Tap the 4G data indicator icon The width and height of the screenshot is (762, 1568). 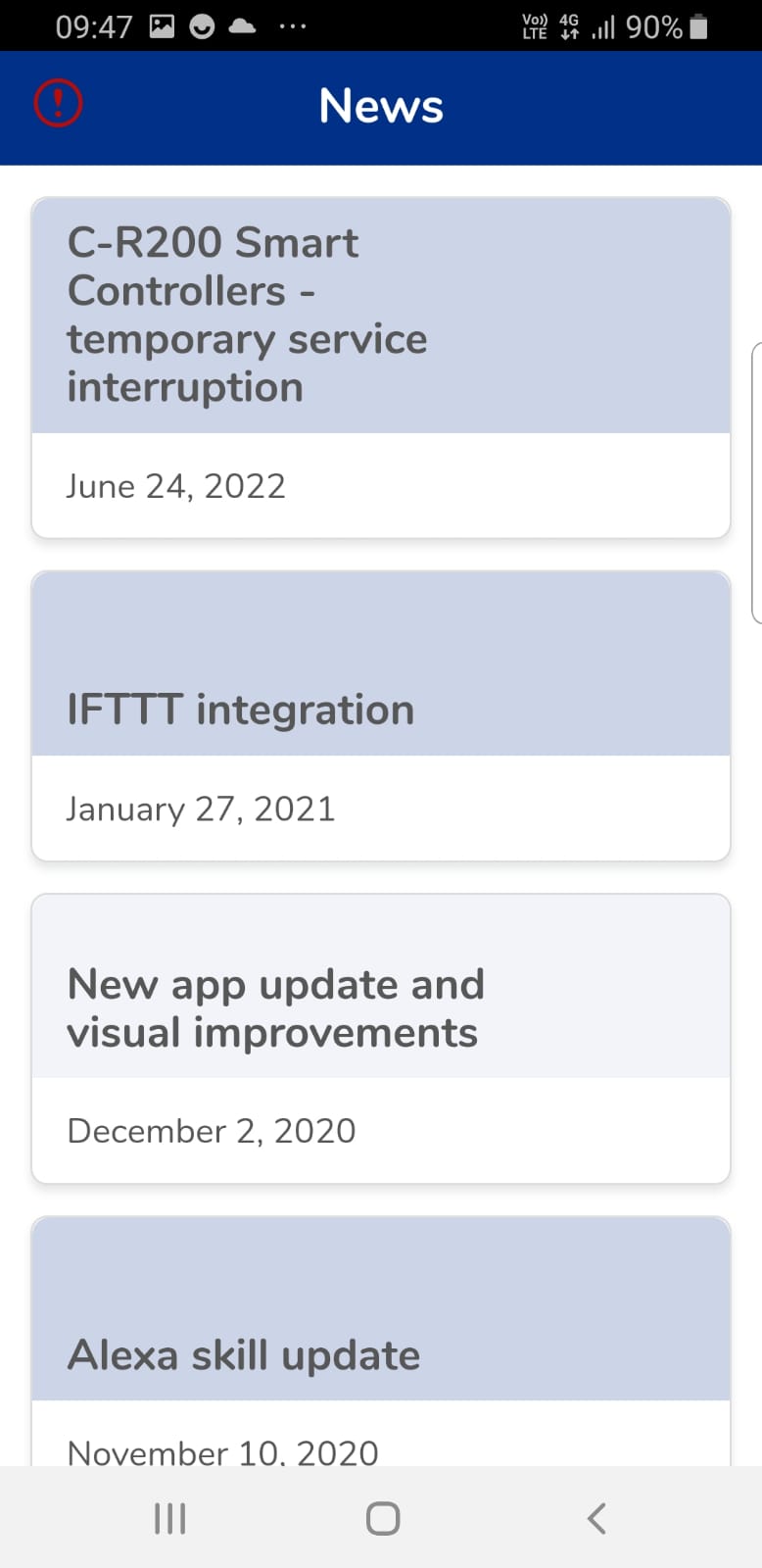coord(569,26)
